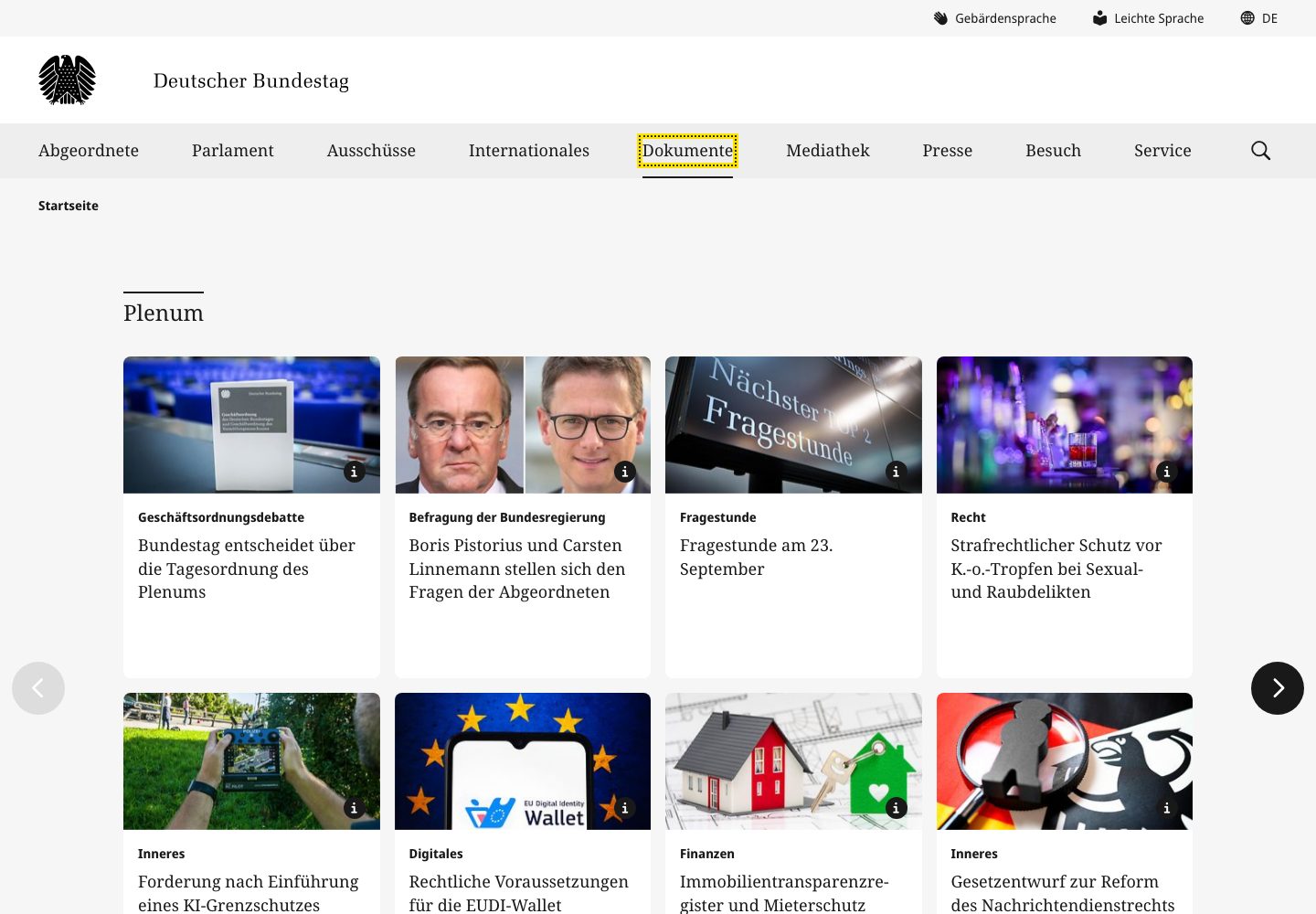Image resolution: width=1316 pixels, height=914 pixels.
Task: Show image info on Geschäftsordnungsdebatte photo
Action: [354, 472]
